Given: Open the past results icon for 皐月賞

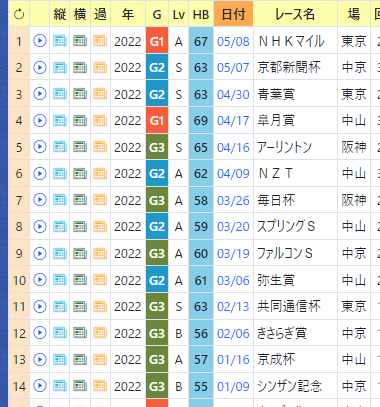Looking at the screenshot, I should click(100, 120).
